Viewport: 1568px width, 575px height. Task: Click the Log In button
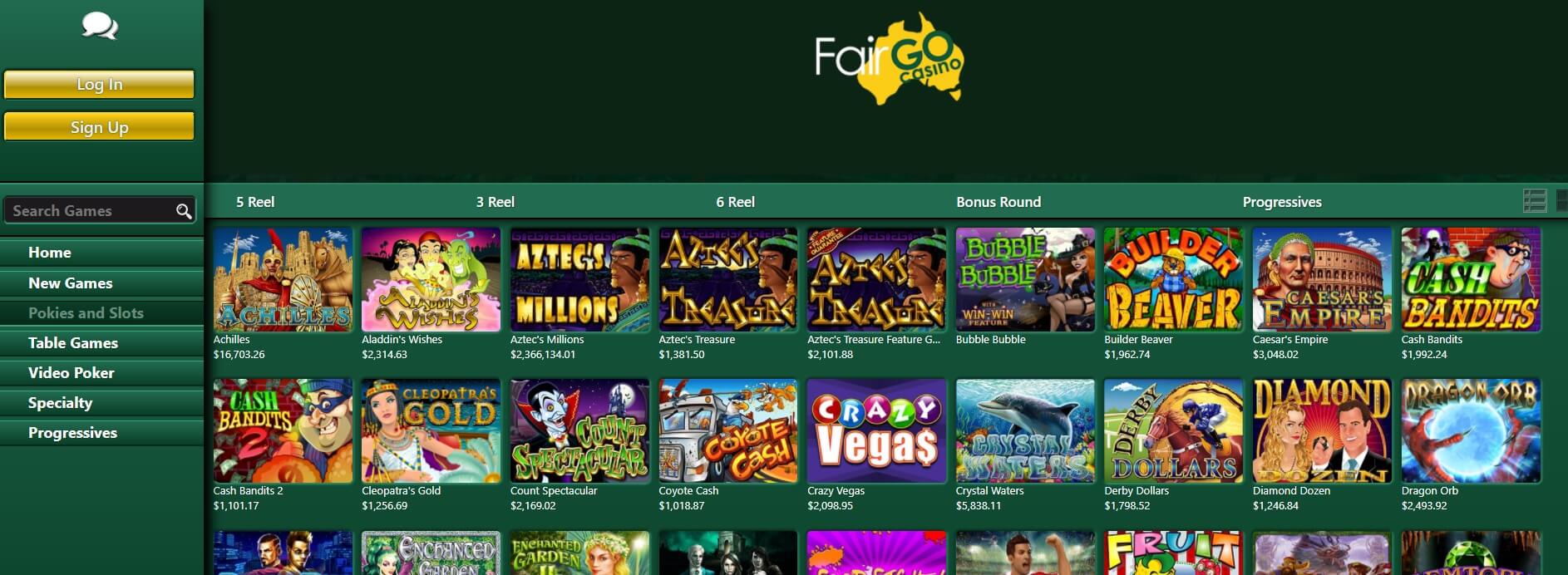click(100, 84)
